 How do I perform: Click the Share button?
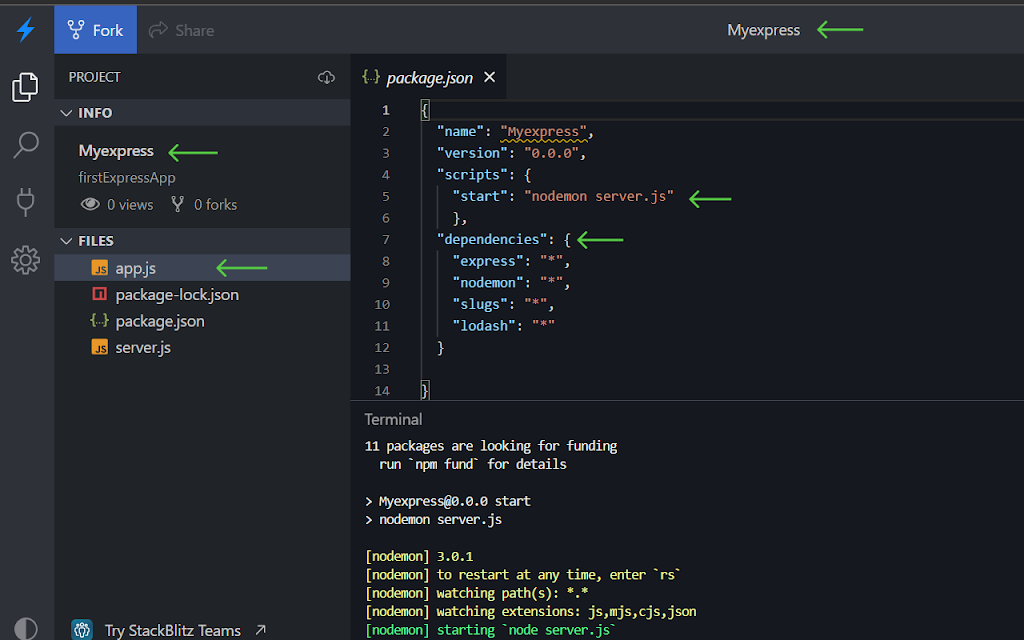click(182, 30)
